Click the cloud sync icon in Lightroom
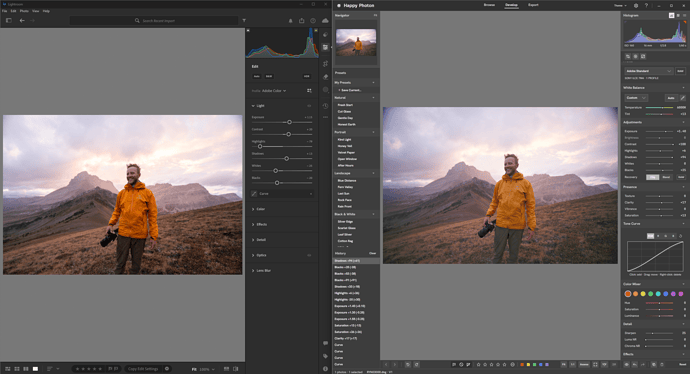Image resolution: width=690 pixels, height=374 pixels. (x=325, y=21)
